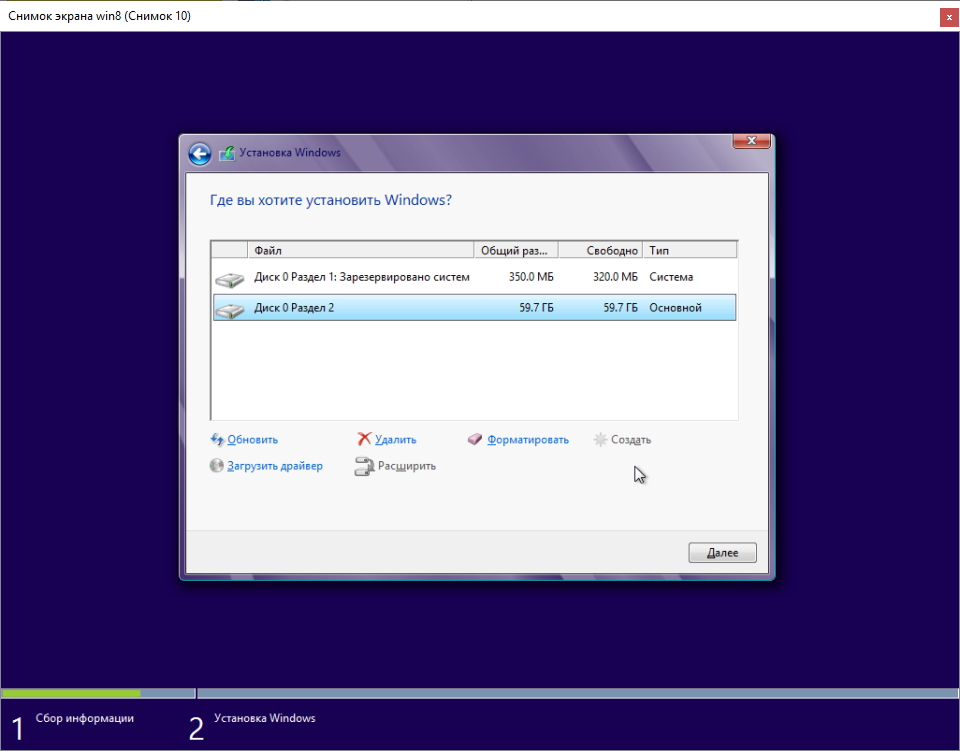Select row Диск 0 Раздел 1: Зарезервировано систем
This screenshot has height=751, width=960.
[x=474, y=277]
